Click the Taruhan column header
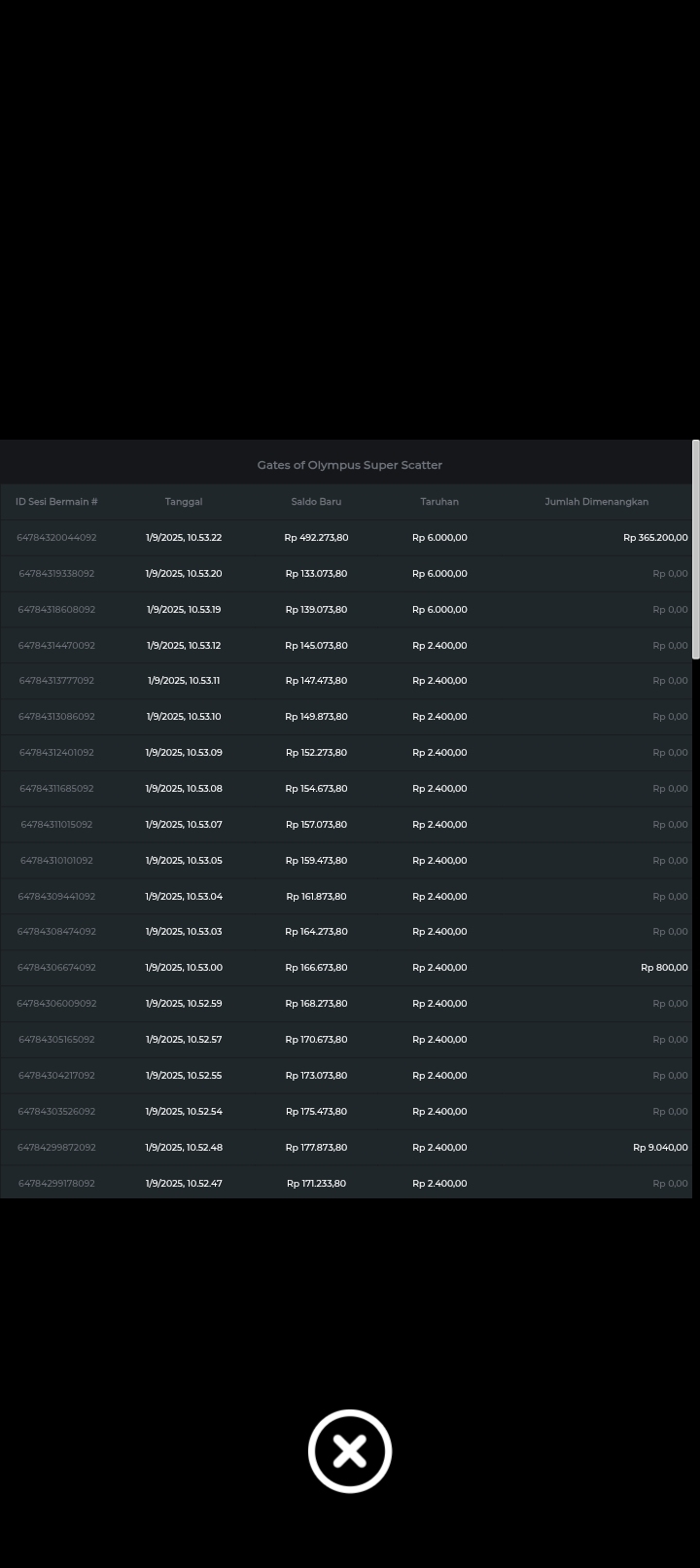This screenshot has width=700, height=1568. (439, 502)
